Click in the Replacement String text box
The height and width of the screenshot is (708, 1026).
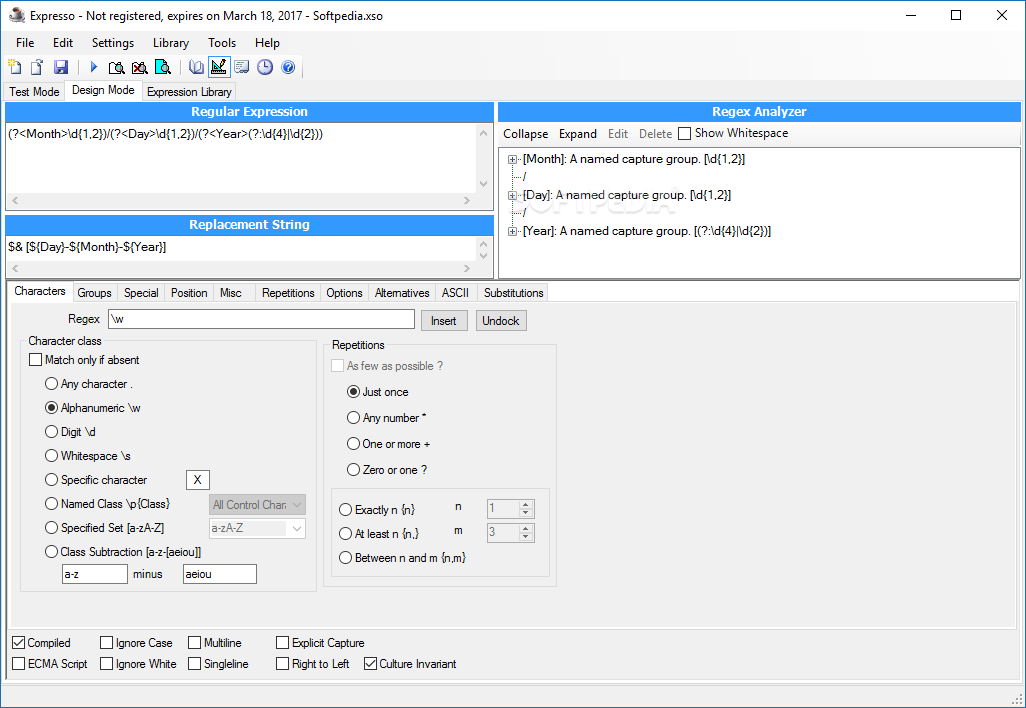tap(241, 249)
